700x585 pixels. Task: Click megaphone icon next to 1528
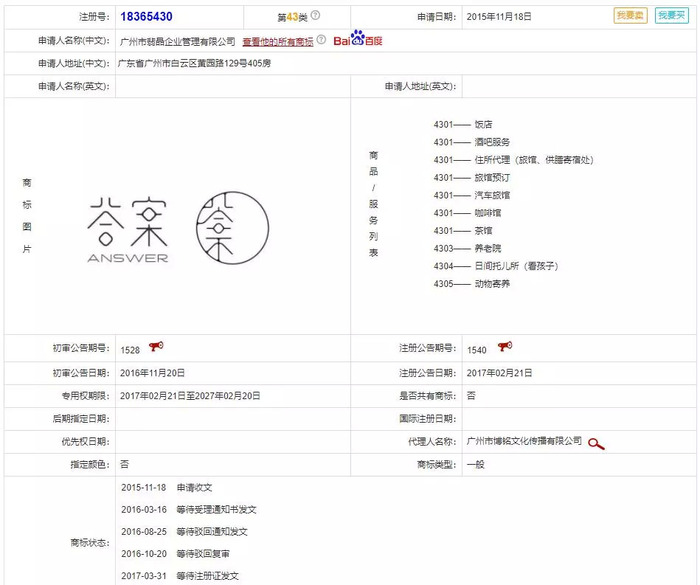tap(156, 346)
